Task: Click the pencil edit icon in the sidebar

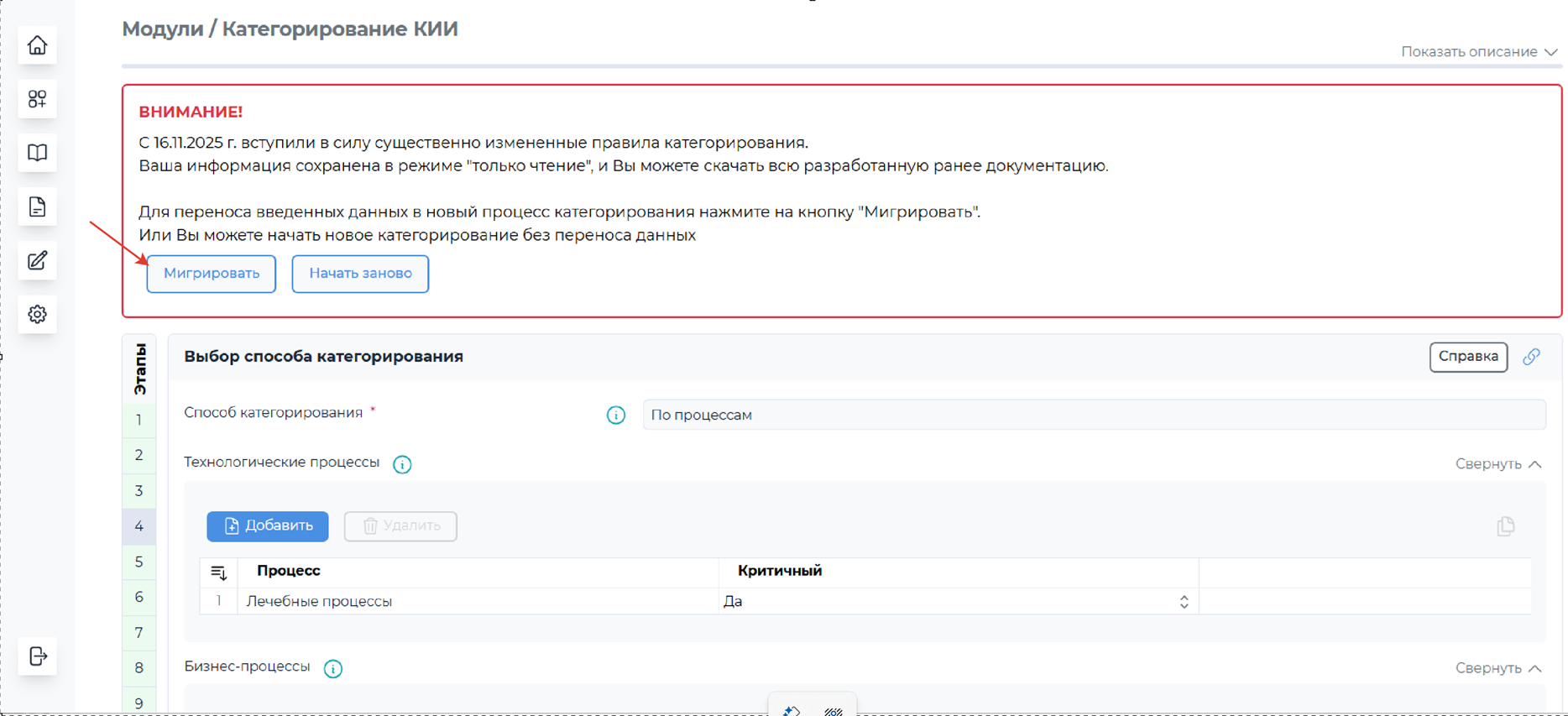Action: tap(38, 261)
